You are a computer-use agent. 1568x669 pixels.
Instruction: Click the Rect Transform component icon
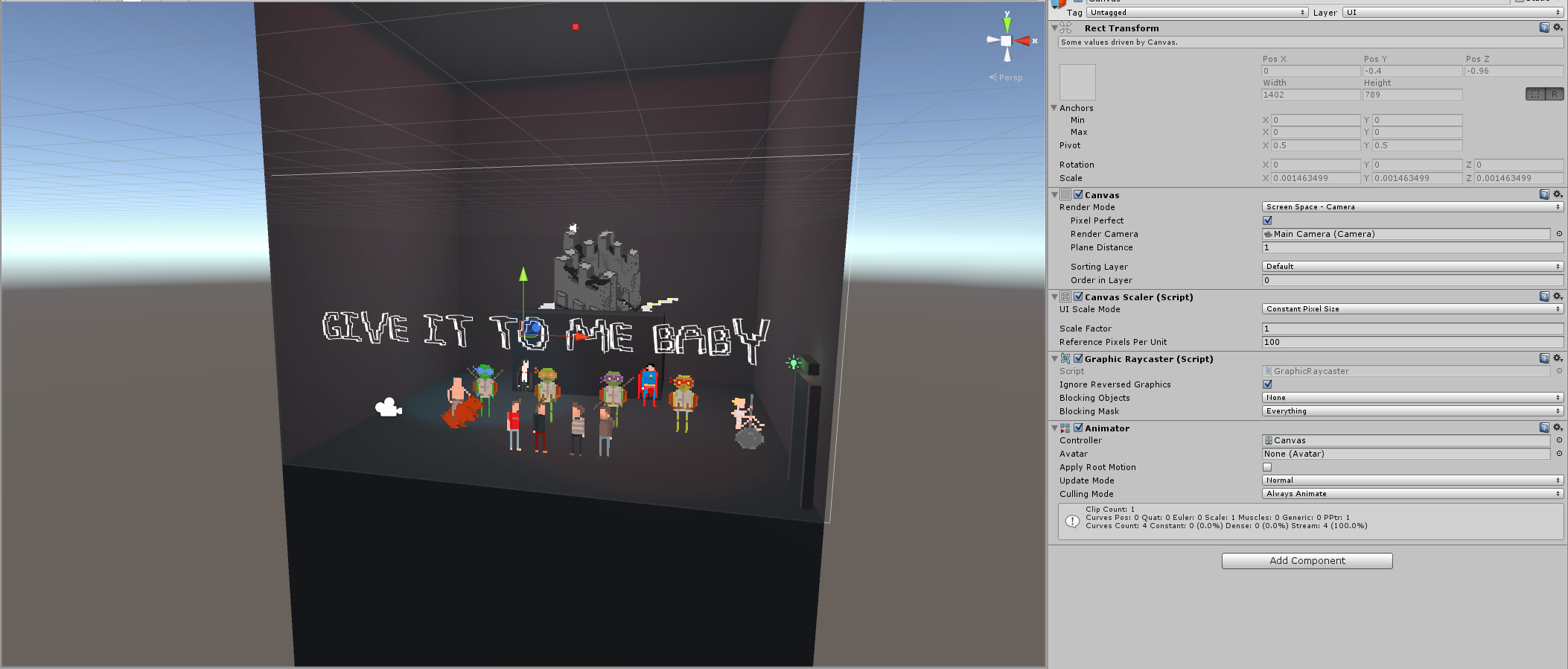tap(1065, 28)
